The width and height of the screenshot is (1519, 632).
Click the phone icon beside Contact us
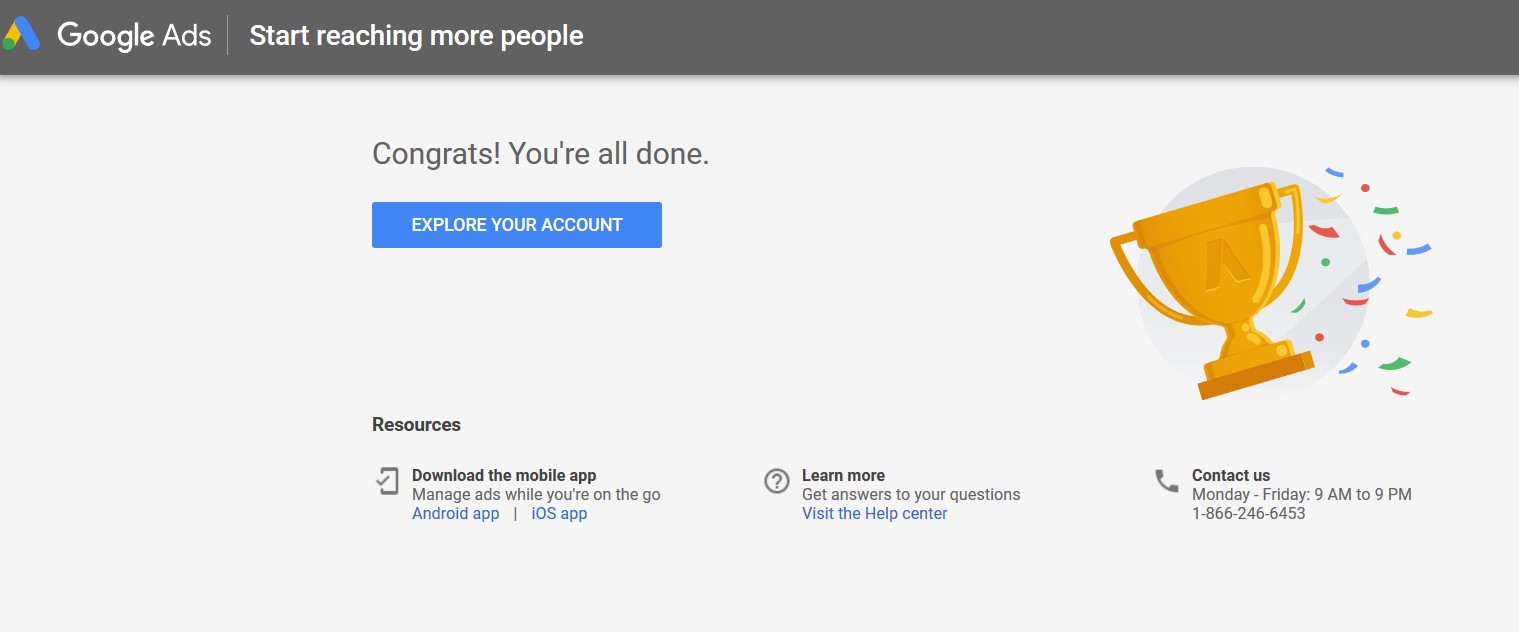tap(1167, 481)
